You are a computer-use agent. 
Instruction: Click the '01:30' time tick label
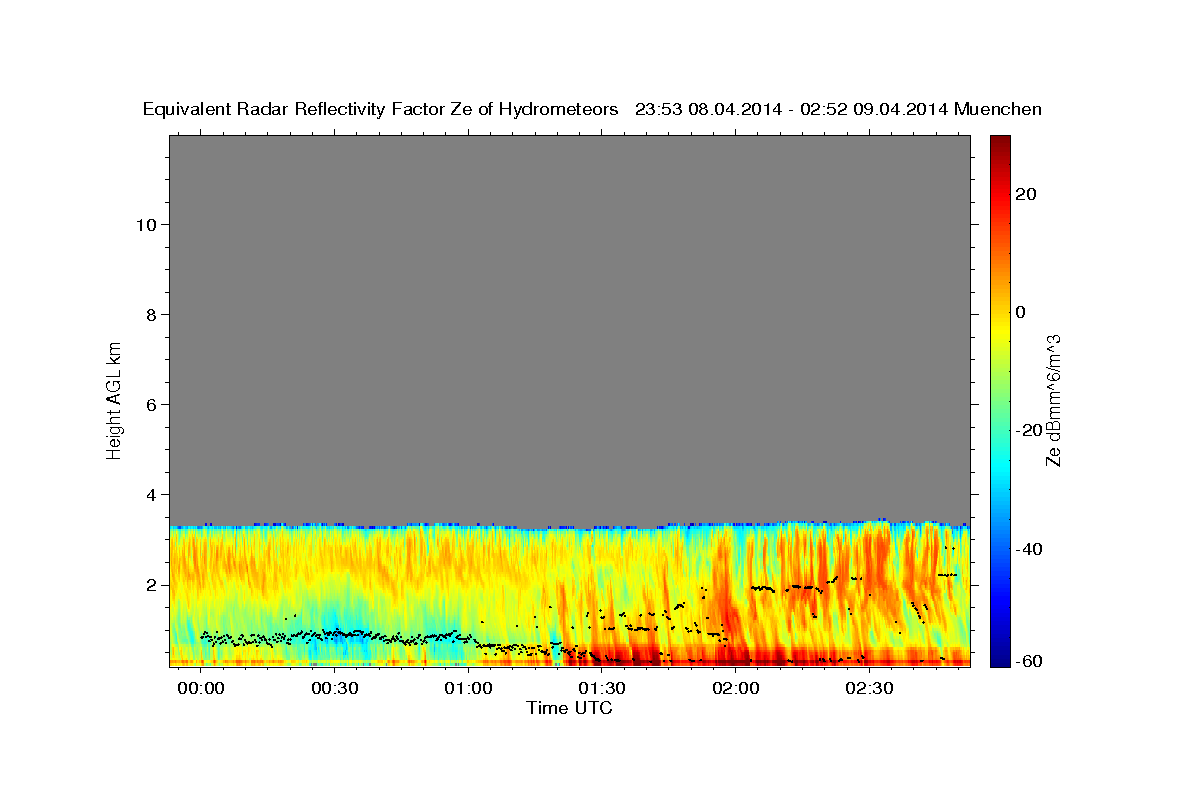click(x=603, y=689)
